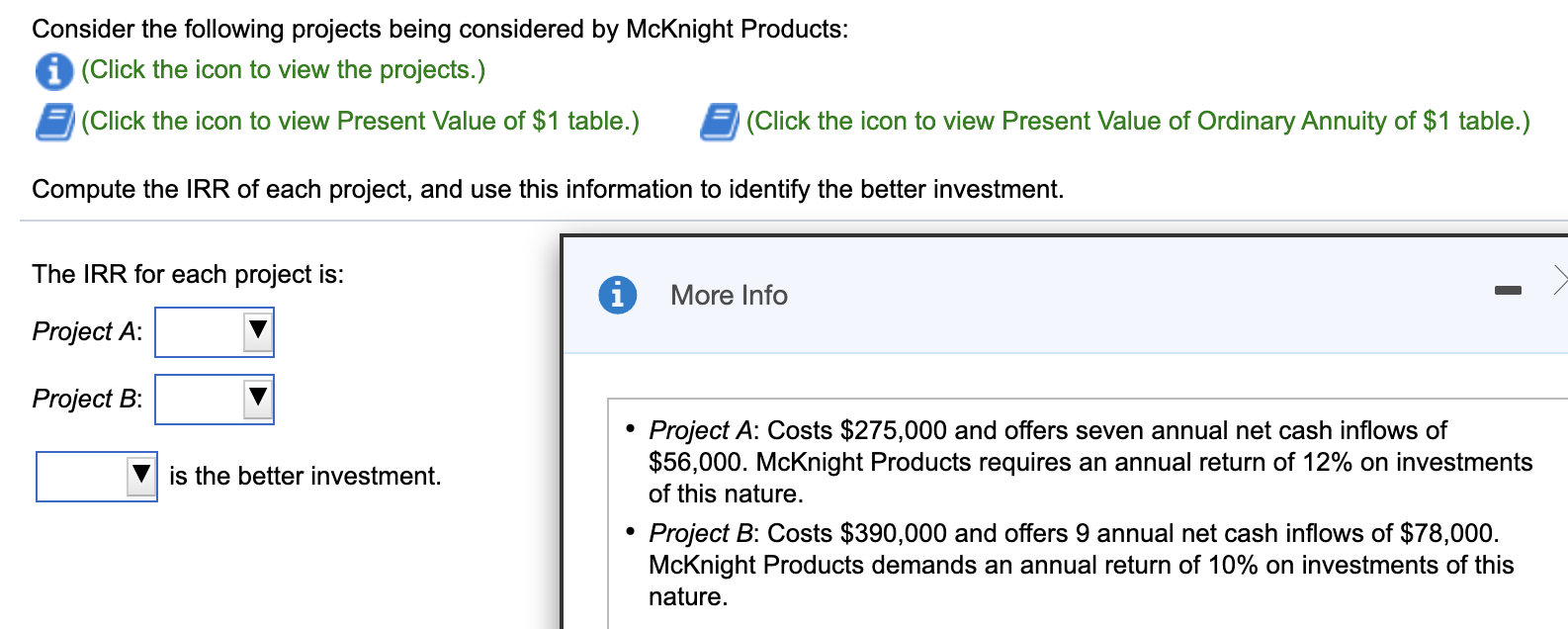
Task: Open the Present Value of $1 book icon
Action: [x=54, y=122]
